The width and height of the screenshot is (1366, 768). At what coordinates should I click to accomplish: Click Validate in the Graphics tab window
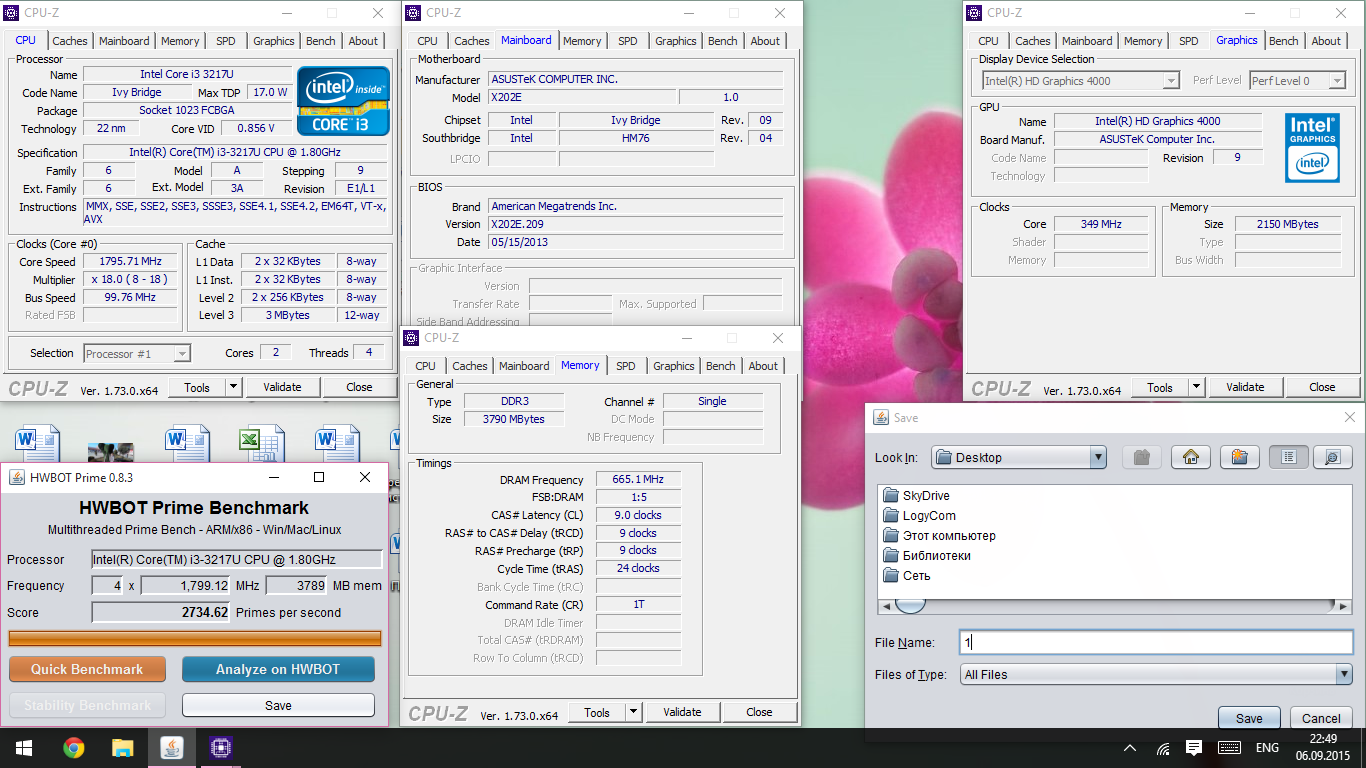click(1245, 387)
